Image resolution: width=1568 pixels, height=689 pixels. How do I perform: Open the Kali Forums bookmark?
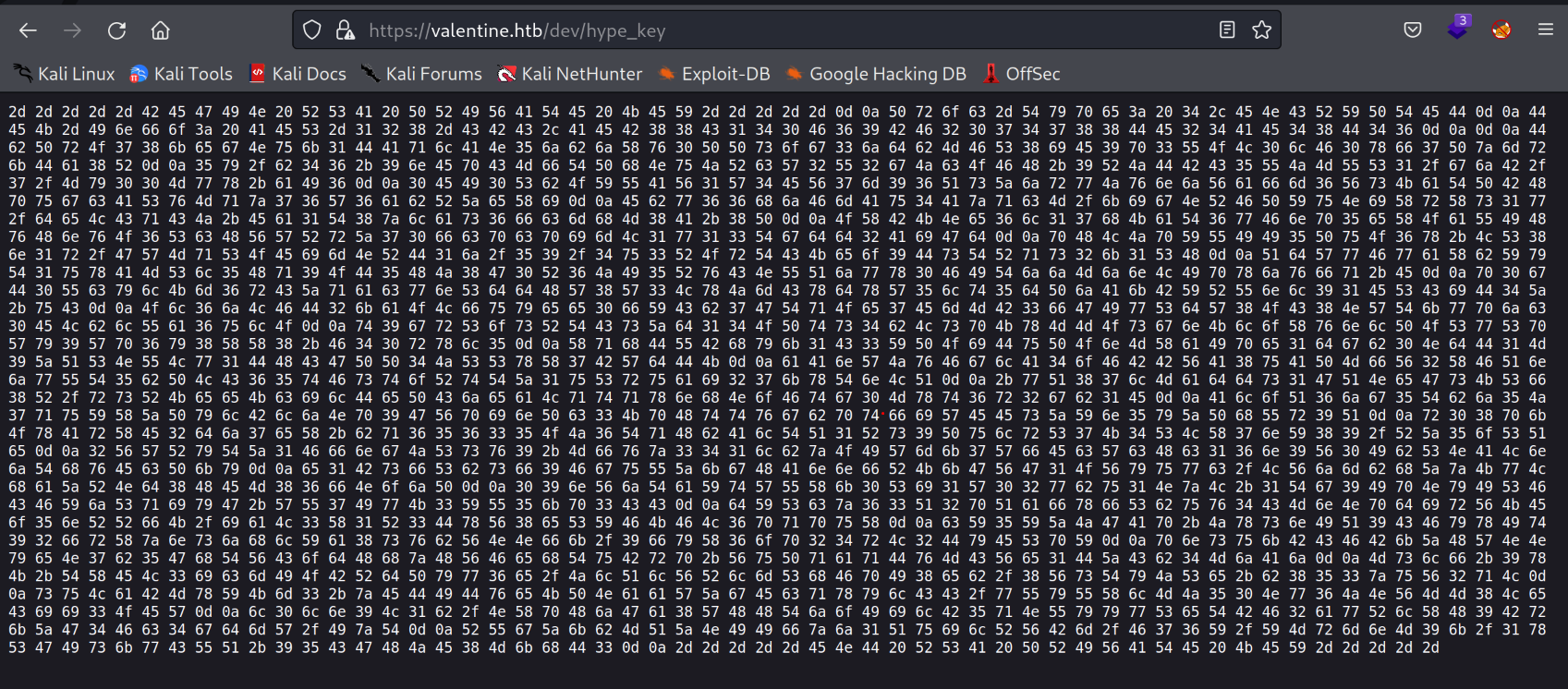pyautogui.click(x=421, y=74)
